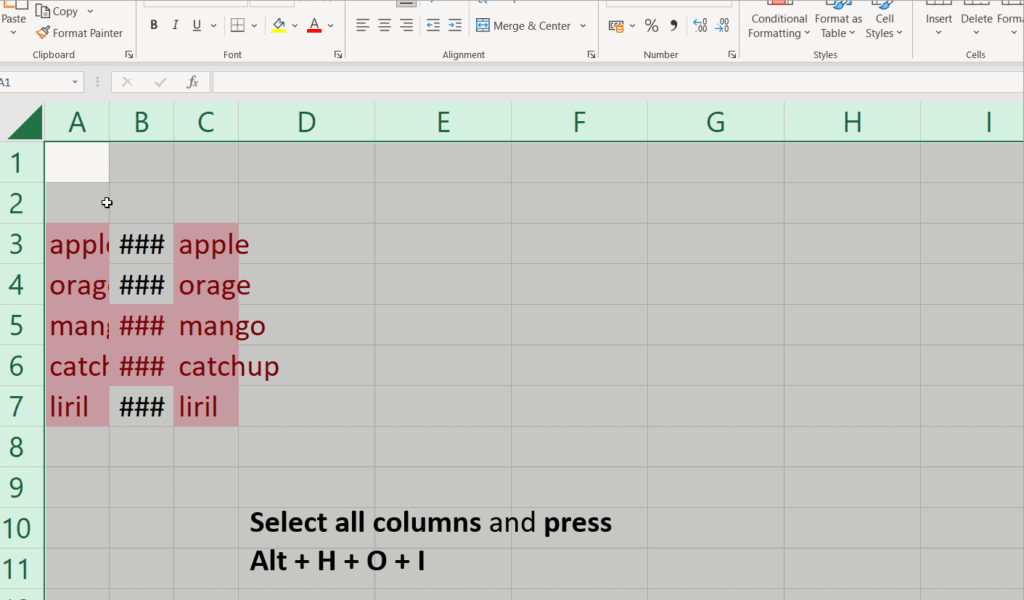This screenshot has height=600, width=1024.
Task: Click the Increase Decimal icon
Action: coord(699,25)
